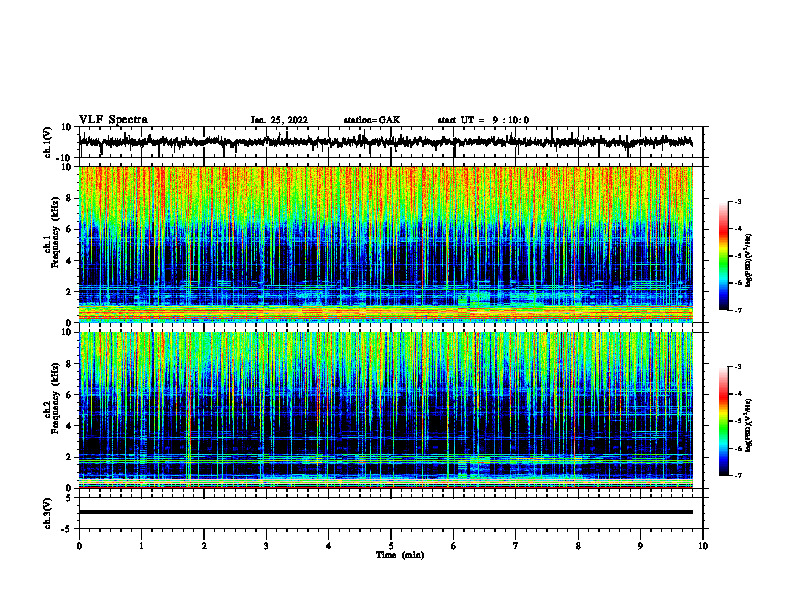The image size is (792, 612).
Task: Click the "station=GAK" header label
Action: (x=372, y=120)
